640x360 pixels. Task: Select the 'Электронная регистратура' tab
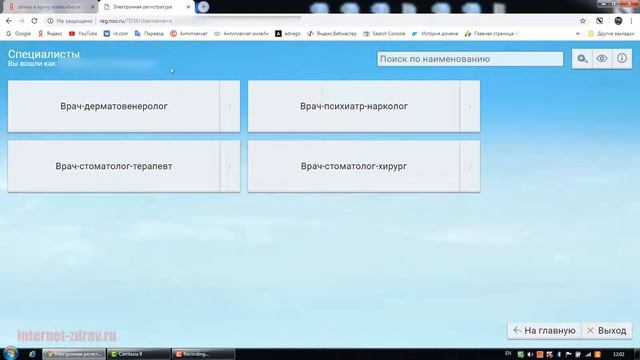click(143, 7)
